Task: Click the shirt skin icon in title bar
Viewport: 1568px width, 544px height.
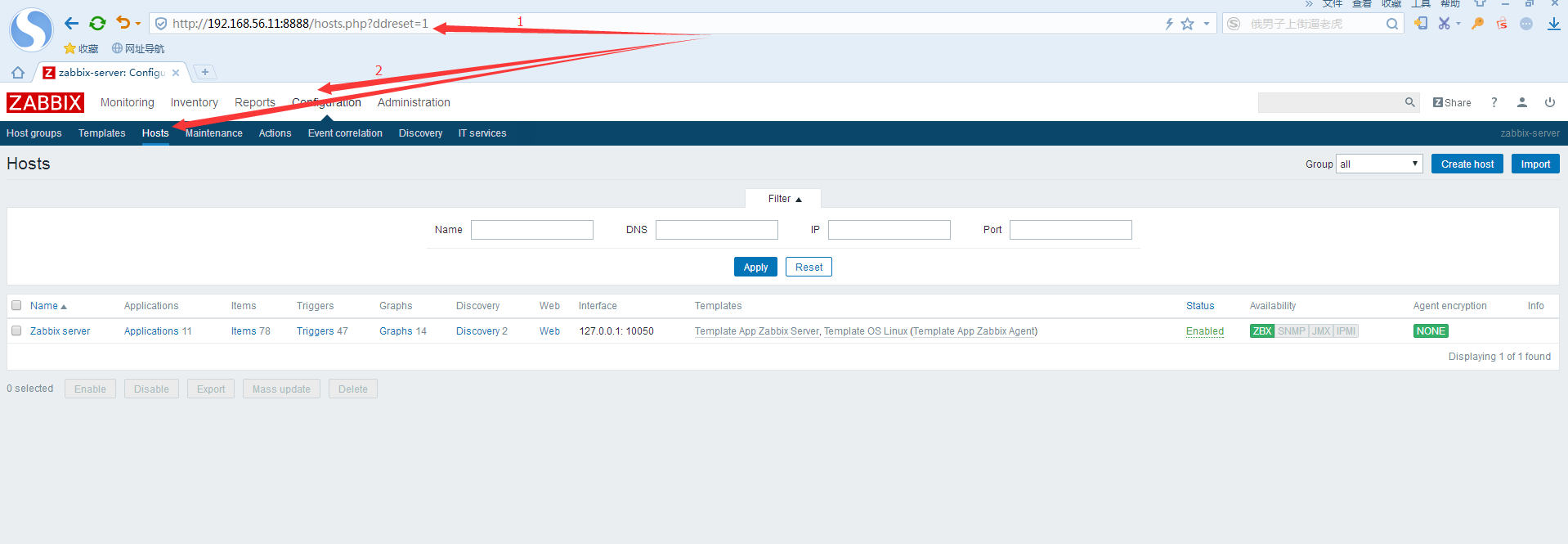Action: (1480, 3)
